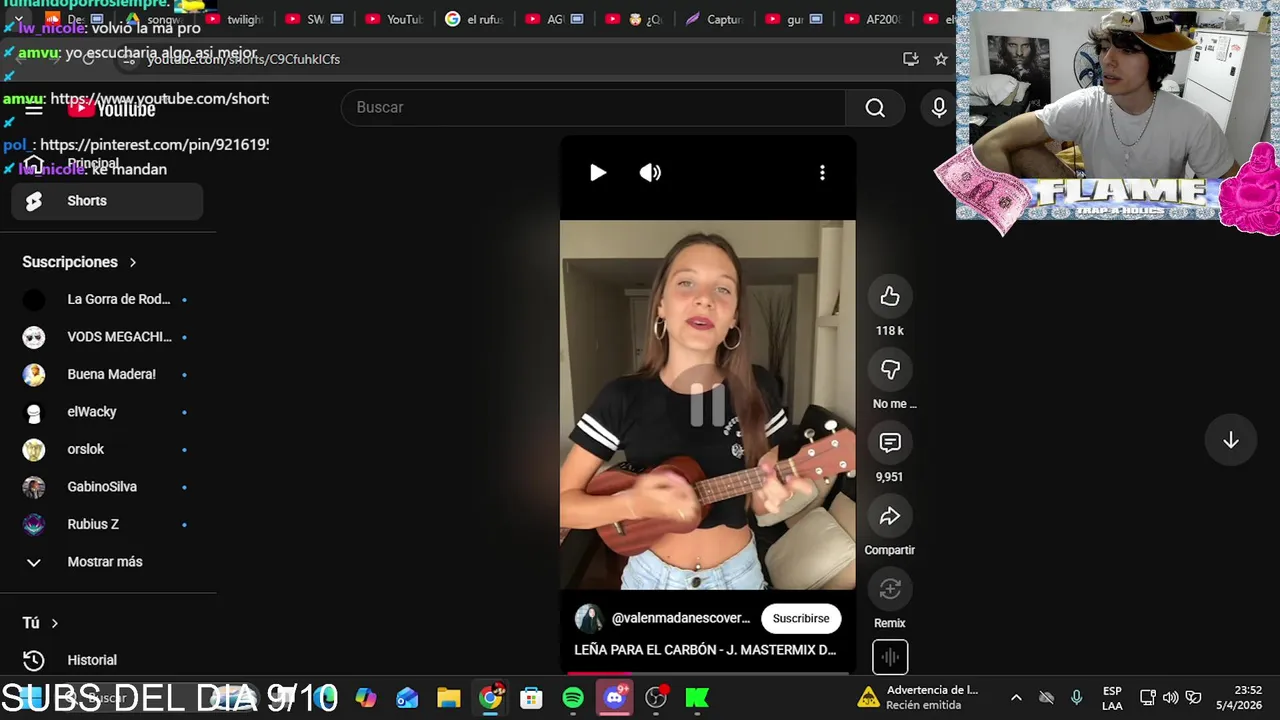
Task: Open Copilot from the taskbar
Action: 366,698
